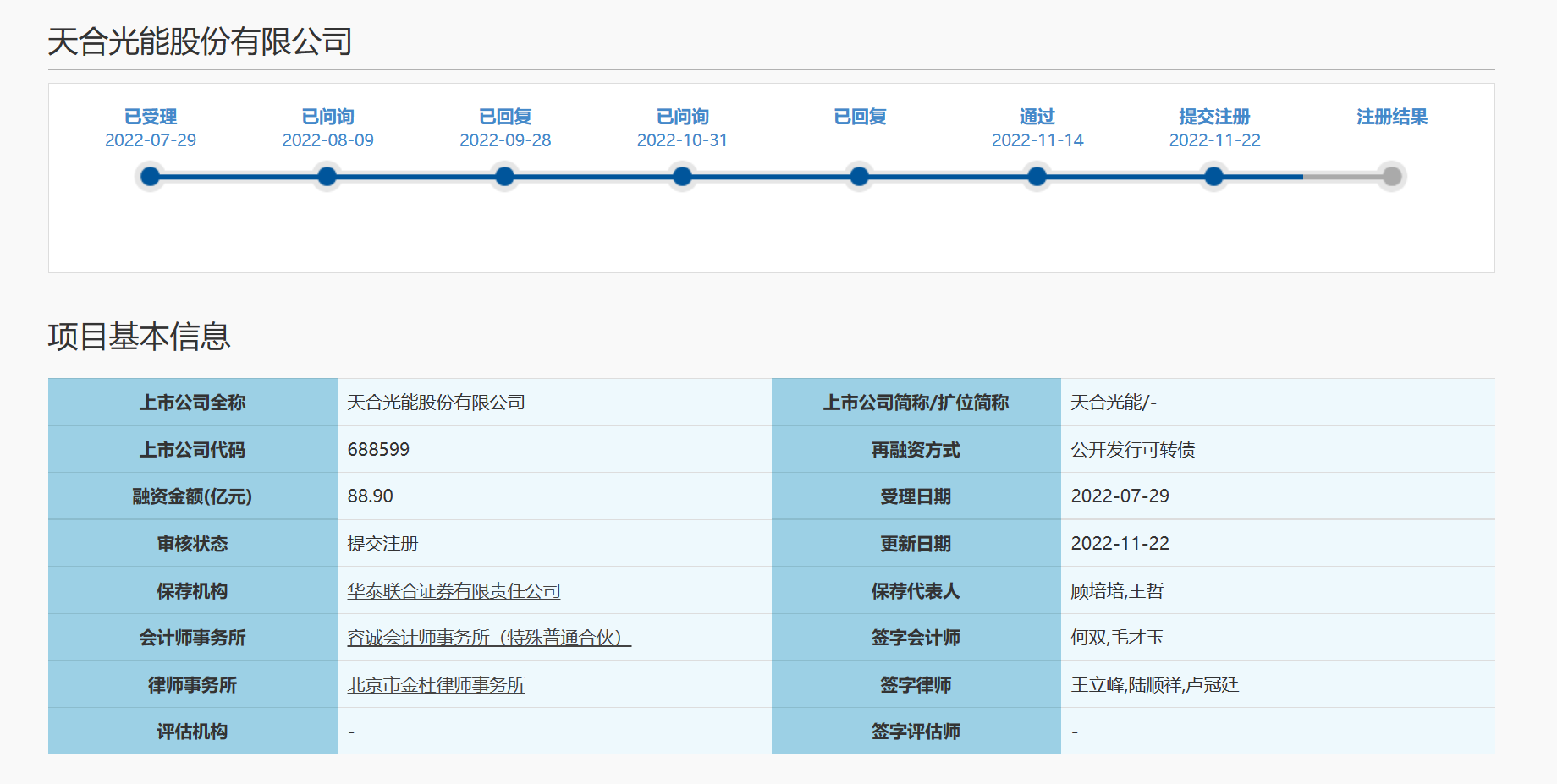Click the 签字评估师 header cell

pos(916,731)
